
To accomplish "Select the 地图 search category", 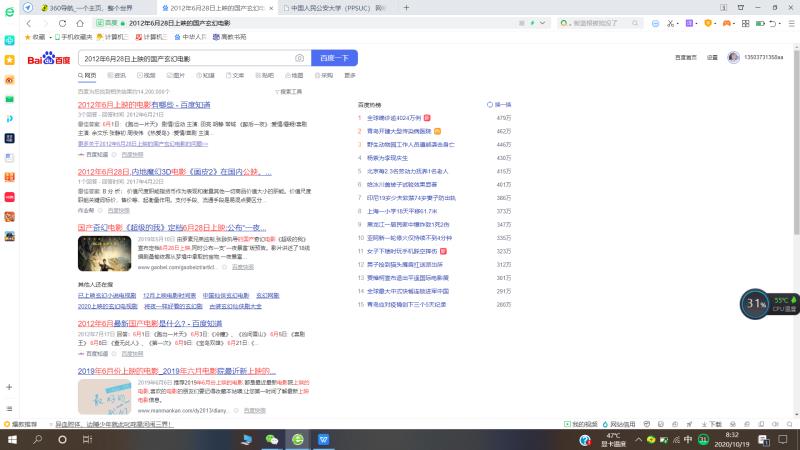I will click(x=294, y=76).
